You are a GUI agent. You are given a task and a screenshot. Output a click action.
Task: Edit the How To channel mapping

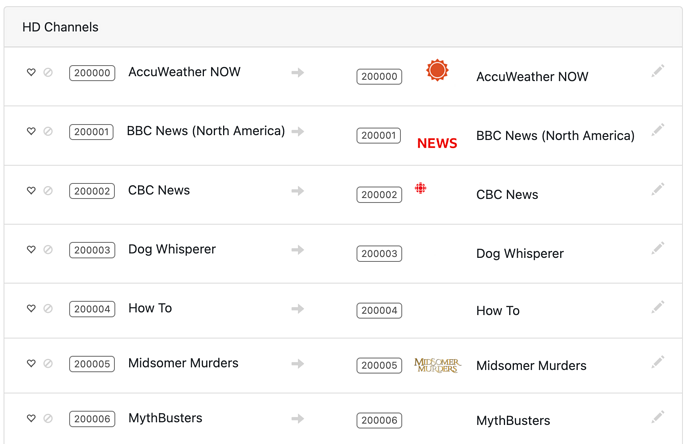pyautogui.click(x=657, y=308)
